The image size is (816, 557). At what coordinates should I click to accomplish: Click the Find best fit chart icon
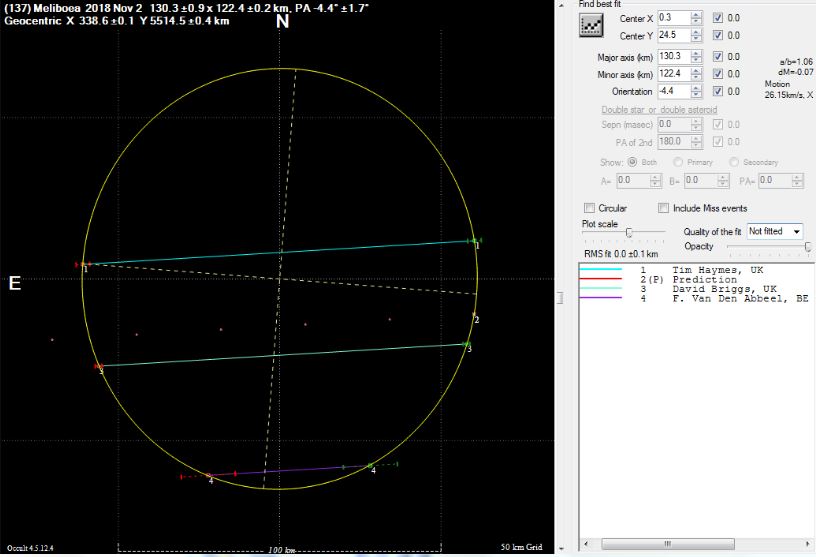tap(590, 27)
